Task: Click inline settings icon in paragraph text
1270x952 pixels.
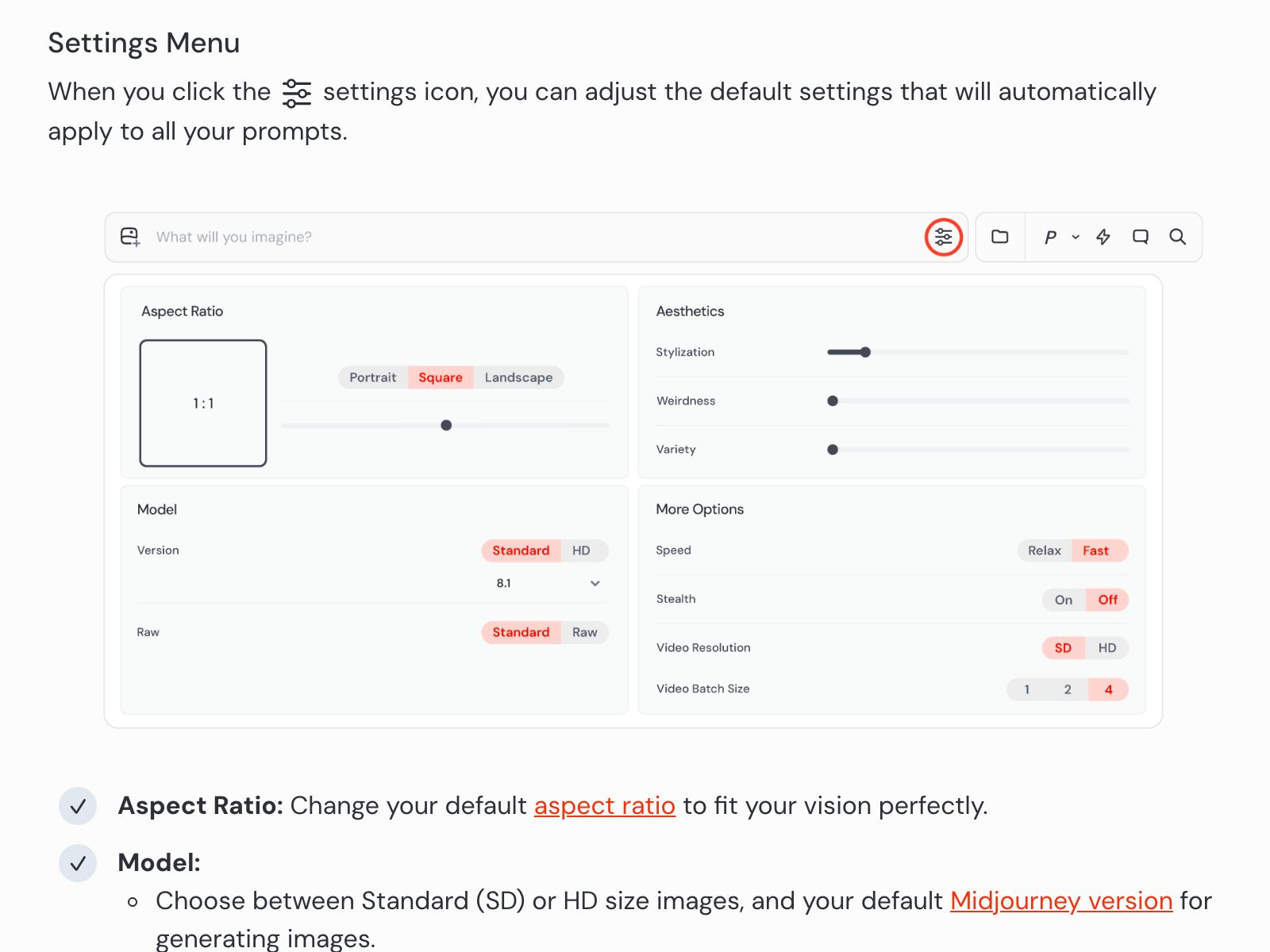Action: [x=297, y=93]
